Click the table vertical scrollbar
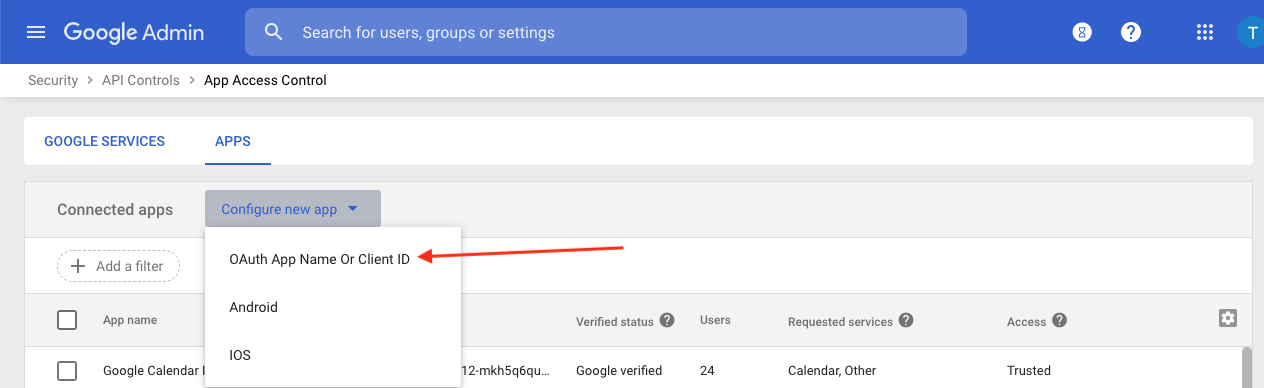The width and height of the screenshot is (1264, 388). [x=1246, y=367]
